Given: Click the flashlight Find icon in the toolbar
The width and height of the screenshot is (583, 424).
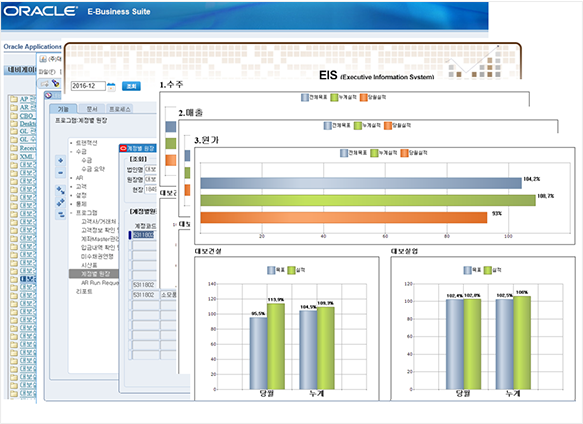Looking at the screenshot, I should coord(55,83).
